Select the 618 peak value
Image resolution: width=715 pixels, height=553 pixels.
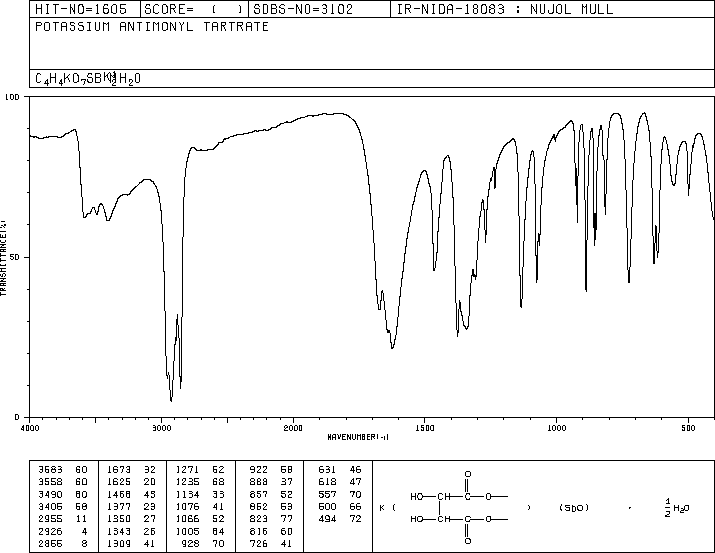click(327, 482)
